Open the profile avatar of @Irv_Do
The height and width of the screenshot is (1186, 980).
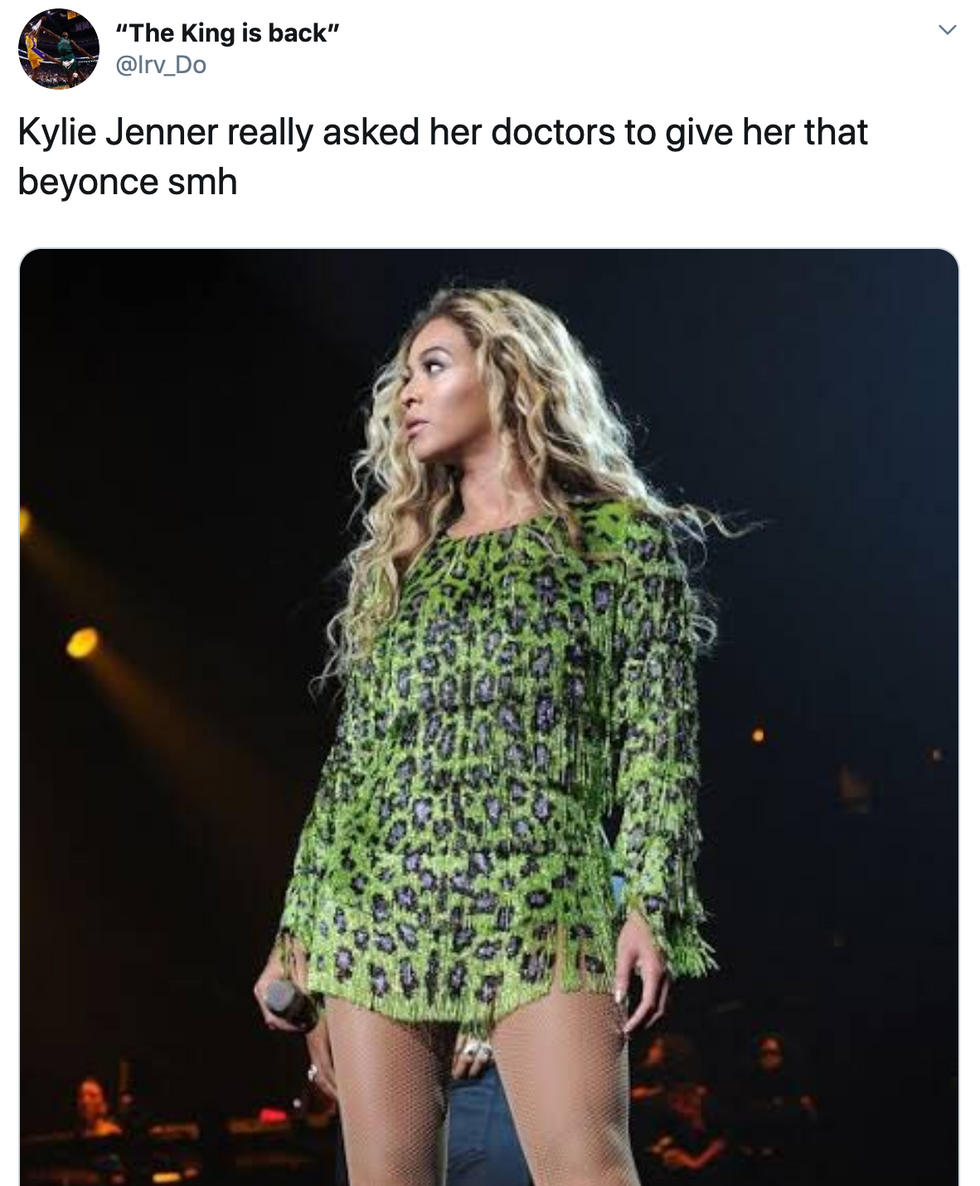(x=59, y=48)
